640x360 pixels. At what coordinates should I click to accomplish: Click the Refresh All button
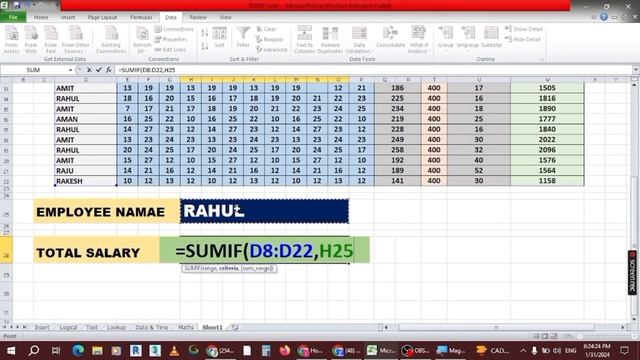click(142, 39)
